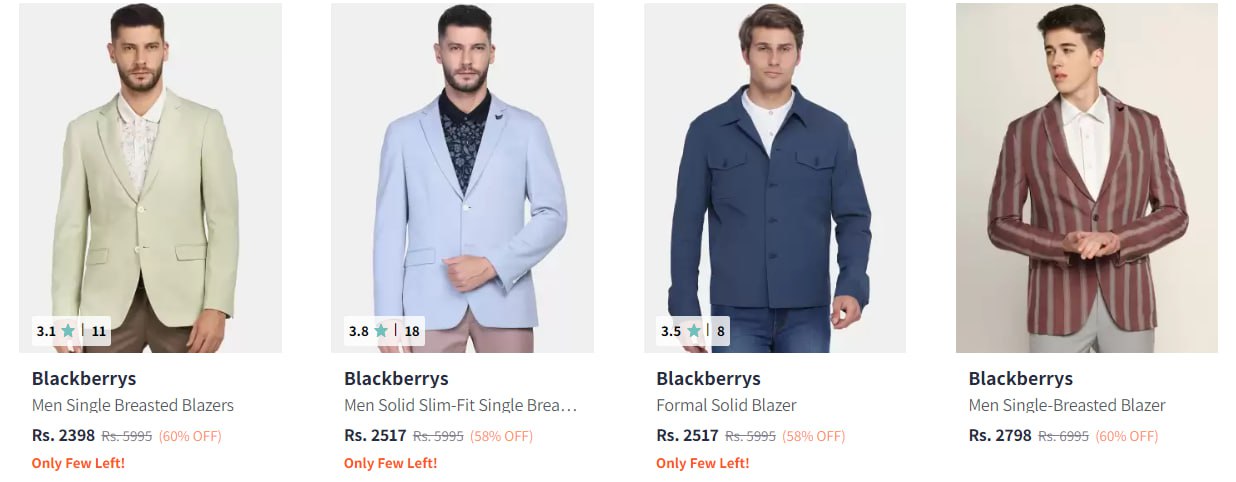Screen dimensions: 1236x482
Task: Click Blackberrys brand above Men Single Breasted Blazers
Action: [x=84, y=379]
